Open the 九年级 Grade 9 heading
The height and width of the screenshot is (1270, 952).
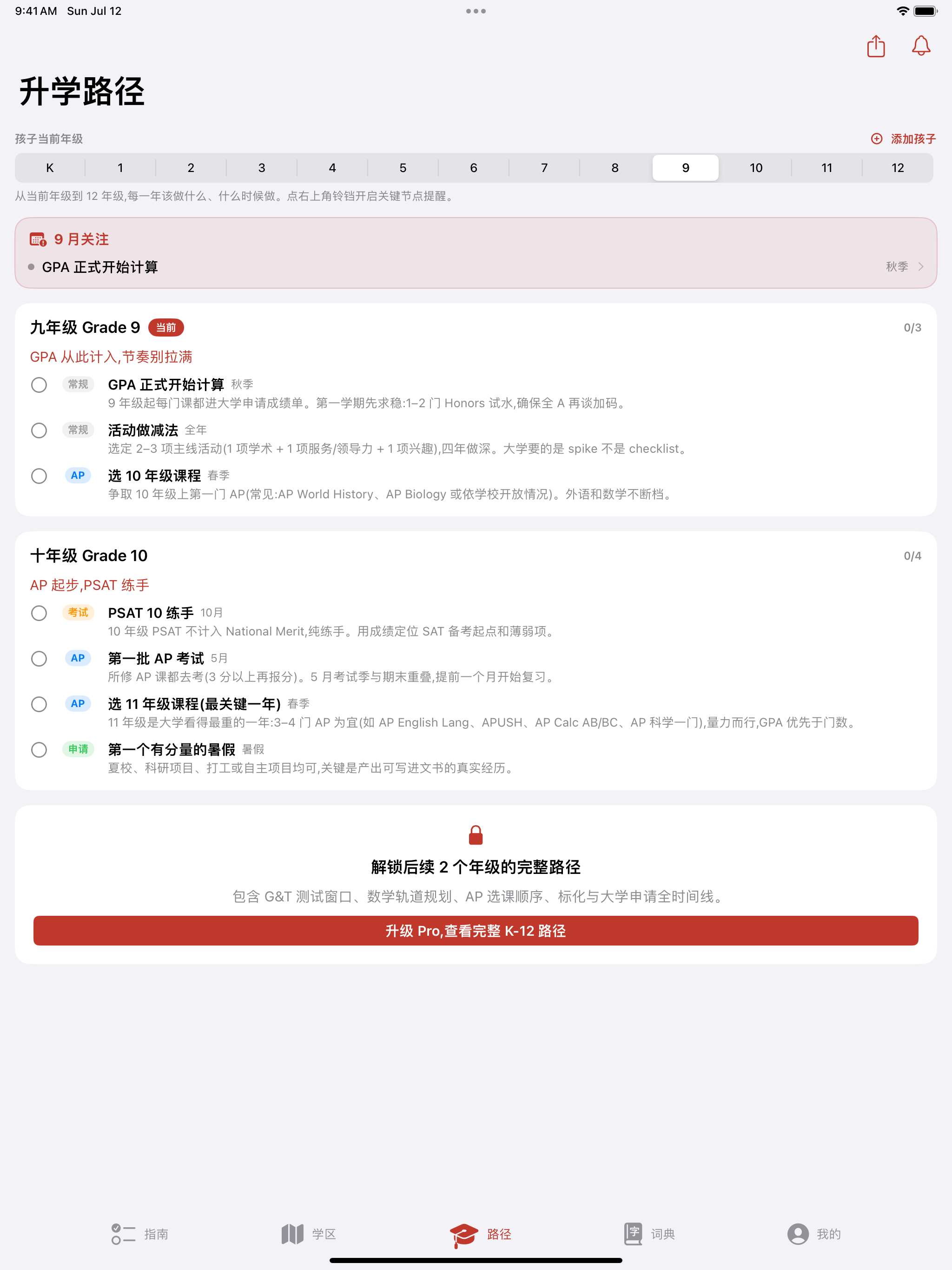(x=85, y=327)
